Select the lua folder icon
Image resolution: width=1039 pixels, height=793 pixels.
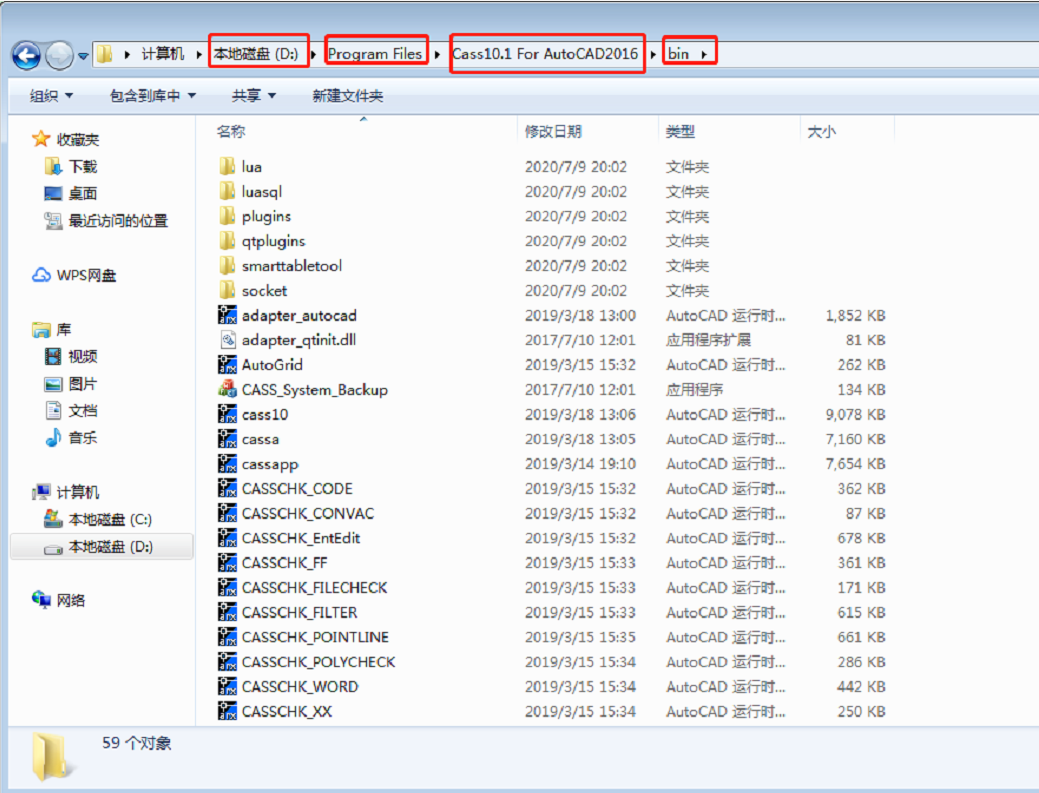tap(227, 166)
